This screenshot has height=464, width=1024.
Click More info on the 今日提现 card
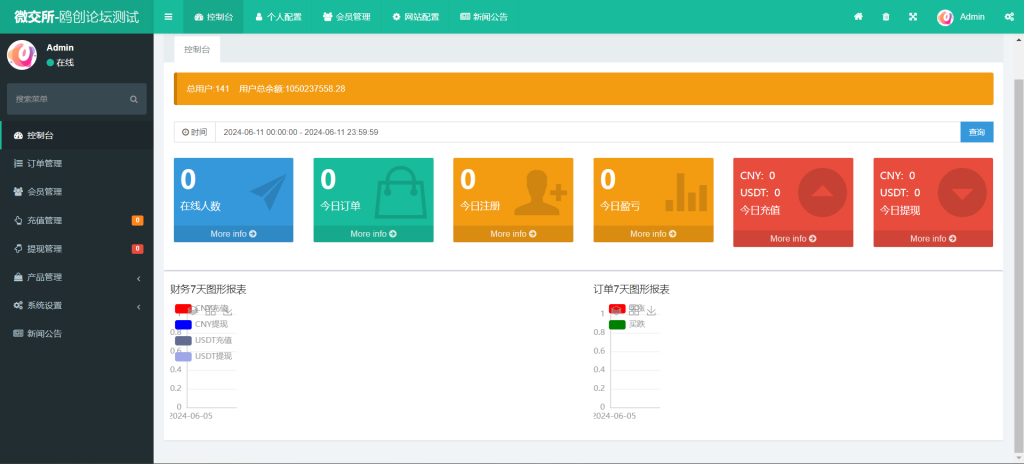933,239
